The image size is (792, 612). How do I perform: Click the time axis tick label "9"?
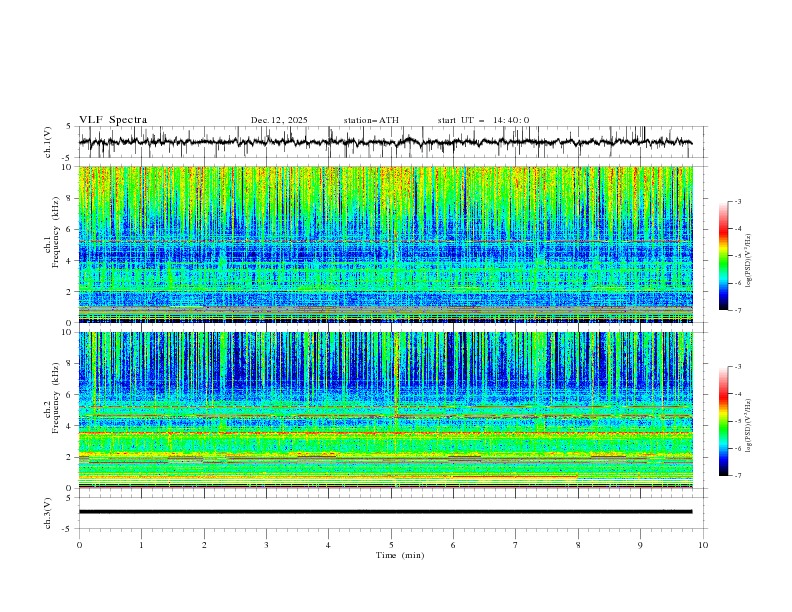pos(640,545)
